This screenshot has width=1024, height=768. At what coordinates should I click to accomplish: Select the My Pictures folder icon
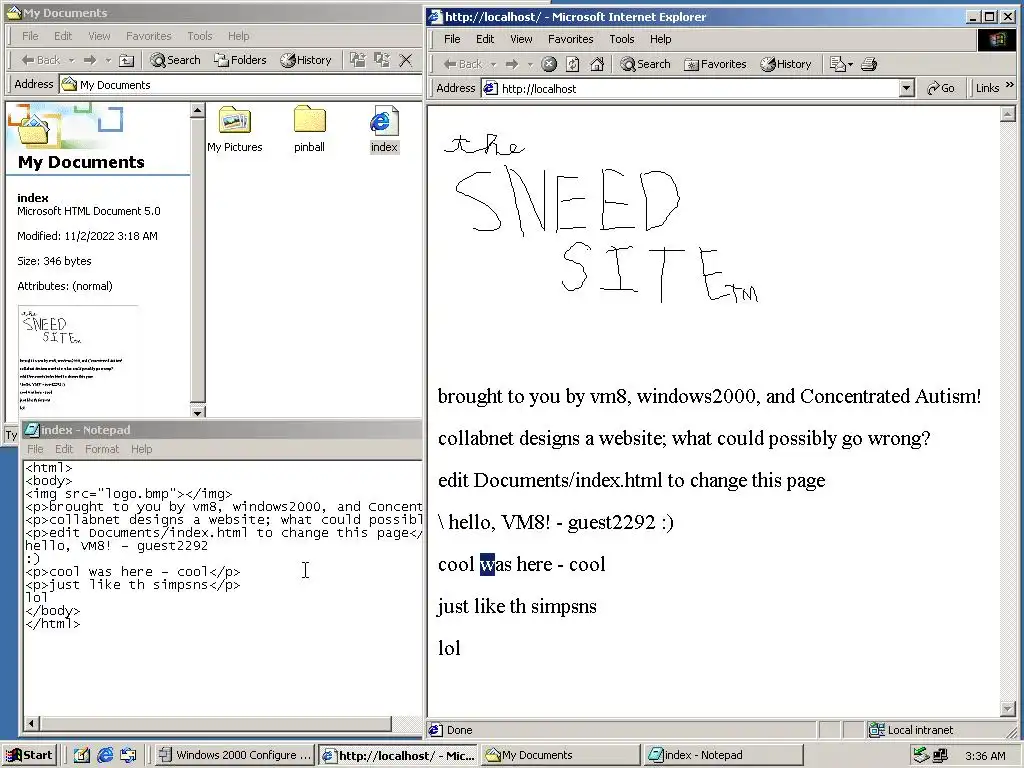(235, 129)
